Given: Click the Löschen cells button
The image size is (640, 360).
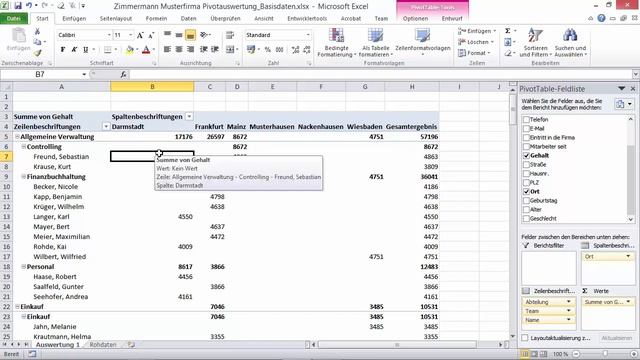Looking at the screenshot, I should (x=476, y=42).
